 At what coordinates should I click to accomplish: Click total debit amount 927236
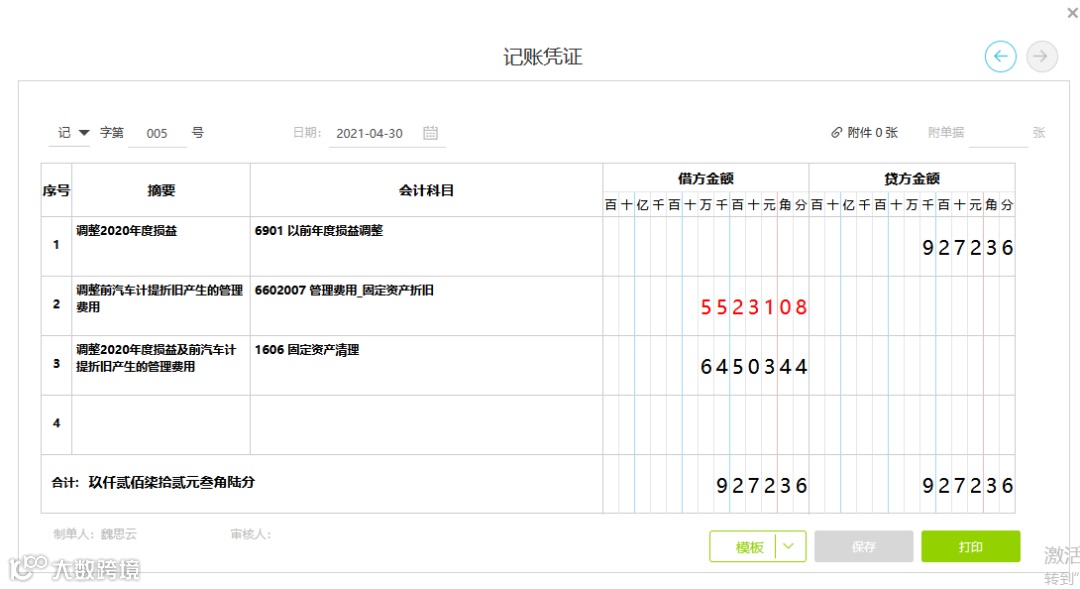[x=761, y=486]
